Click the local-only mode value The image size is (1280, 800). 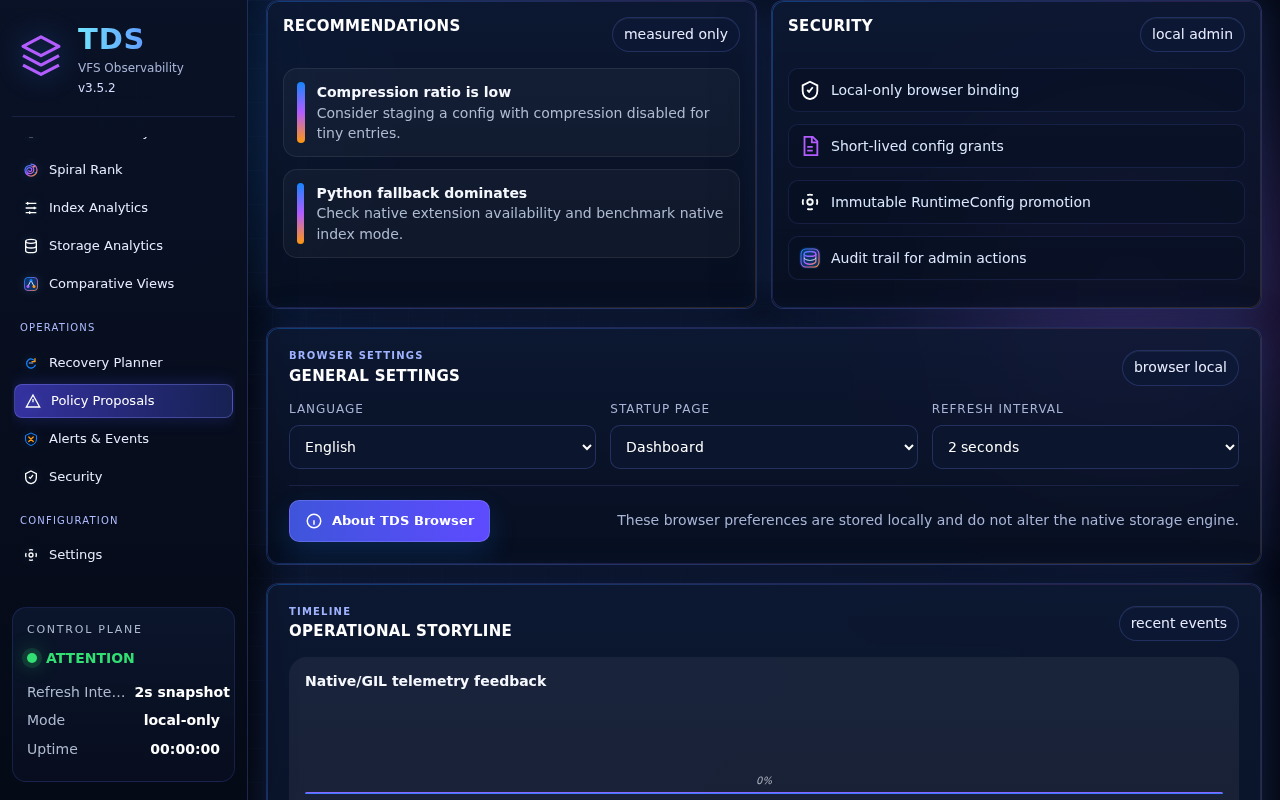pyautogui.click(x=182, y=720)
